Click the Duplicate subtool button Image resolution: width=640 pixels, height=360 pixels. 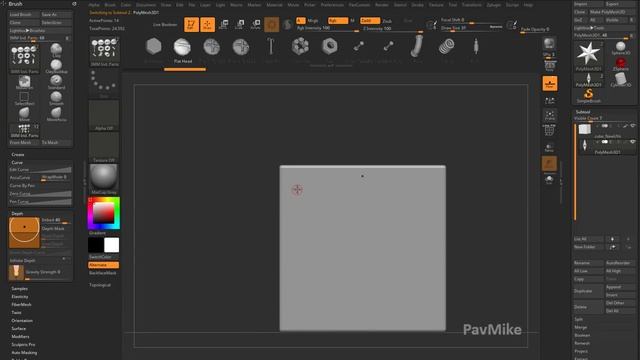coord(588,291)
